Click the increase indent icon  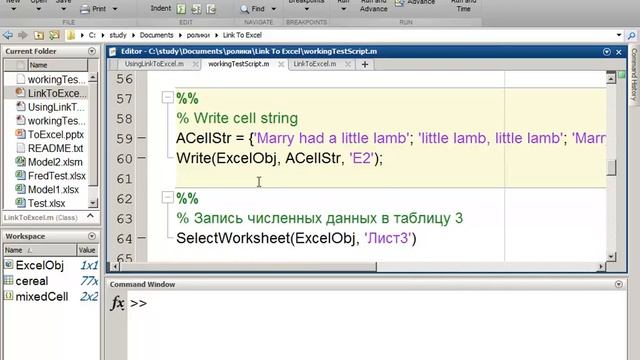click(x=196, y=9)
